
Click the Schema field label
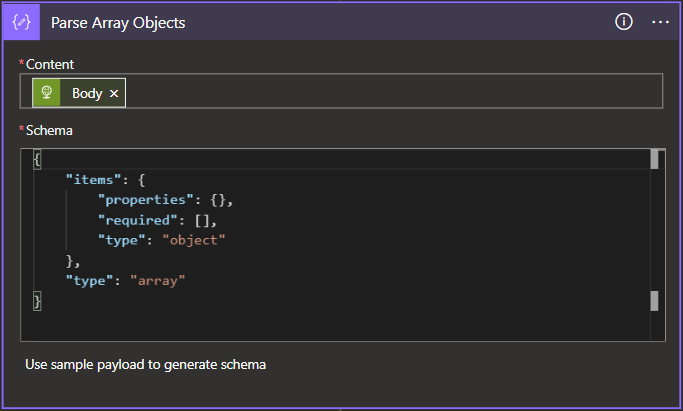(x=49, y=130)
